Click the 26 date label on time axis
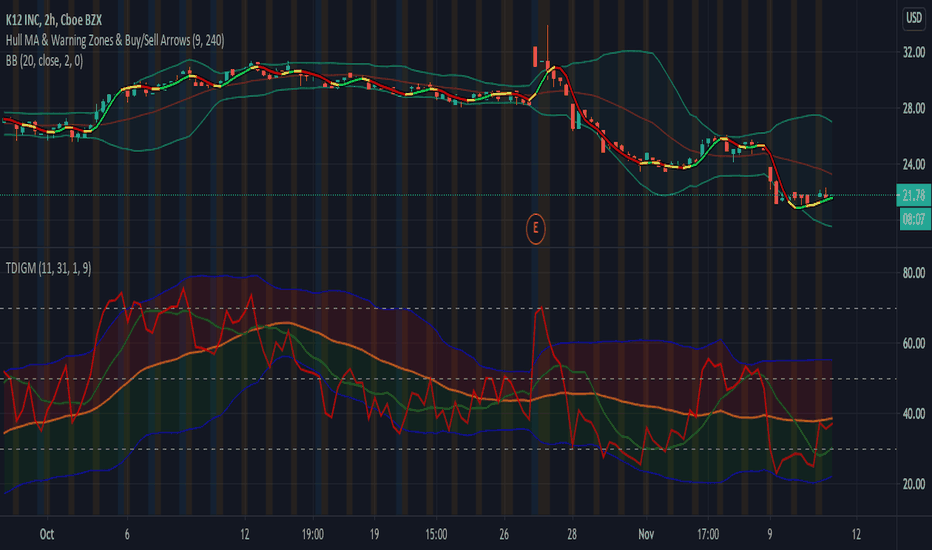The height and width of the screenshot is (550, 932). click(504, 534)
